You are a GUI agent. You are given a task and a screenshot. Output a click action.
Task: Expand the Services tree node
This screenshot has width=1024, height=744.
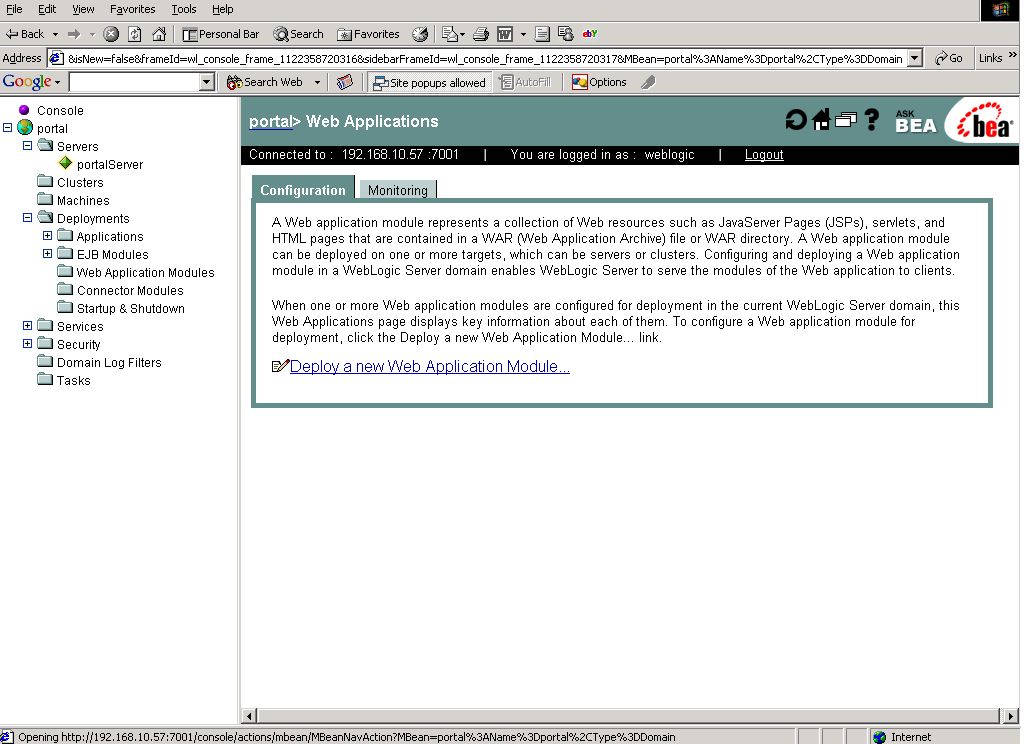point(27,325)
